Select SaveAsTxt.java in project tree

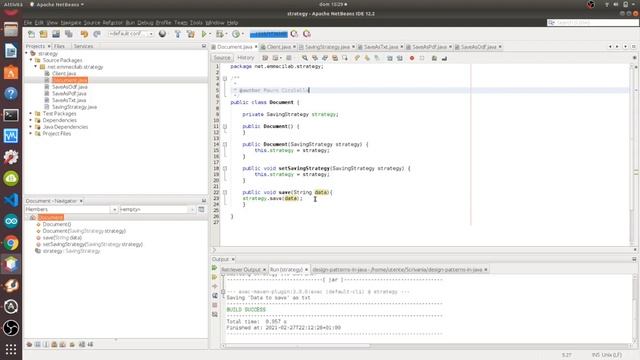click(x=69, y=100)
